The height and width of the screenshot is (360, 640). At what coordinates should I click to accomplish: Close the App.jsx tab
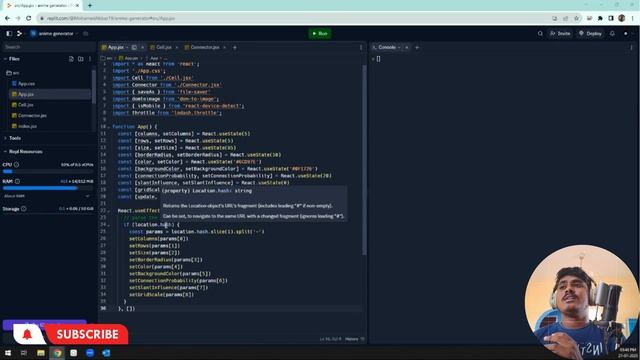(x=142, y=47)
